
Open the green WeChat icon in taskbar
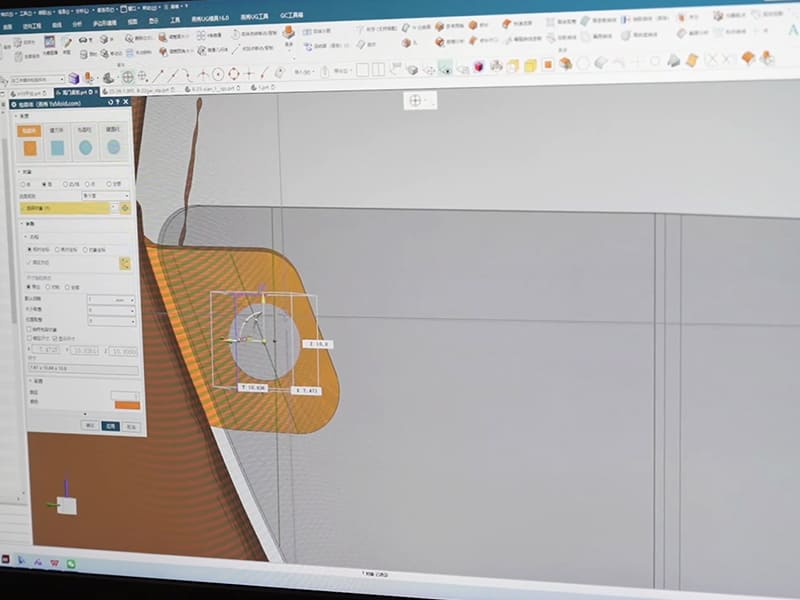click(x=71, y=564)
